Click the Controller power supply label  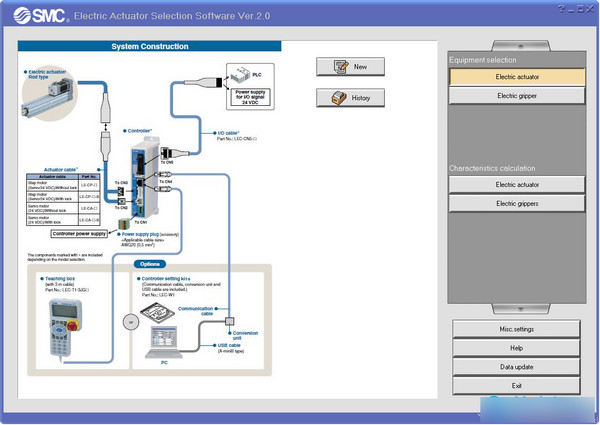click(x=79, y=233)
